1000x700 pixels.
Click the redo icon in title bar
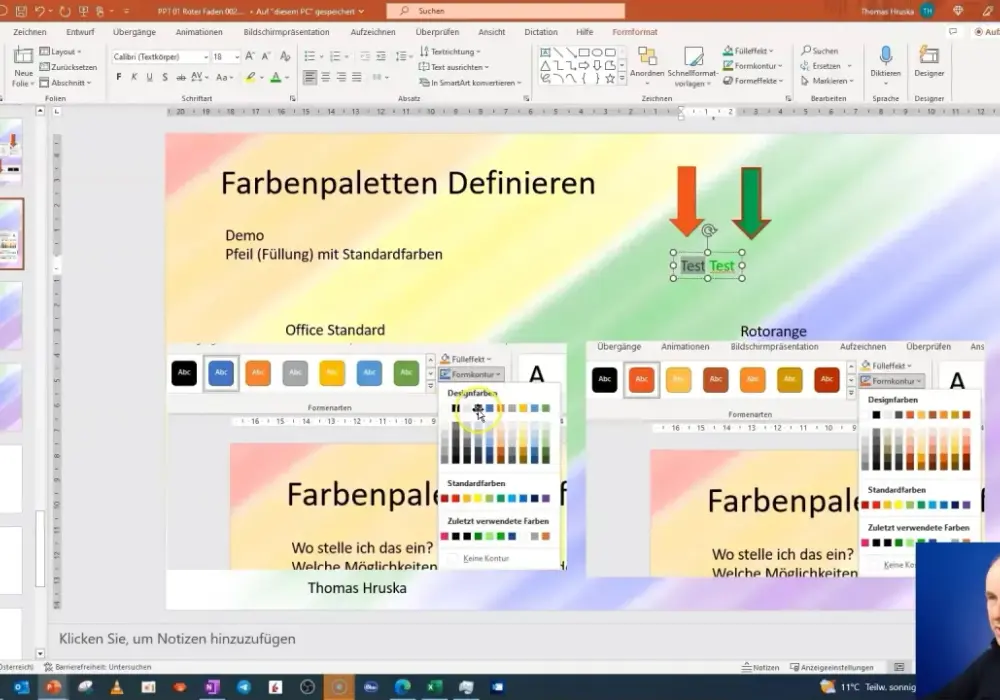[64, 11]
